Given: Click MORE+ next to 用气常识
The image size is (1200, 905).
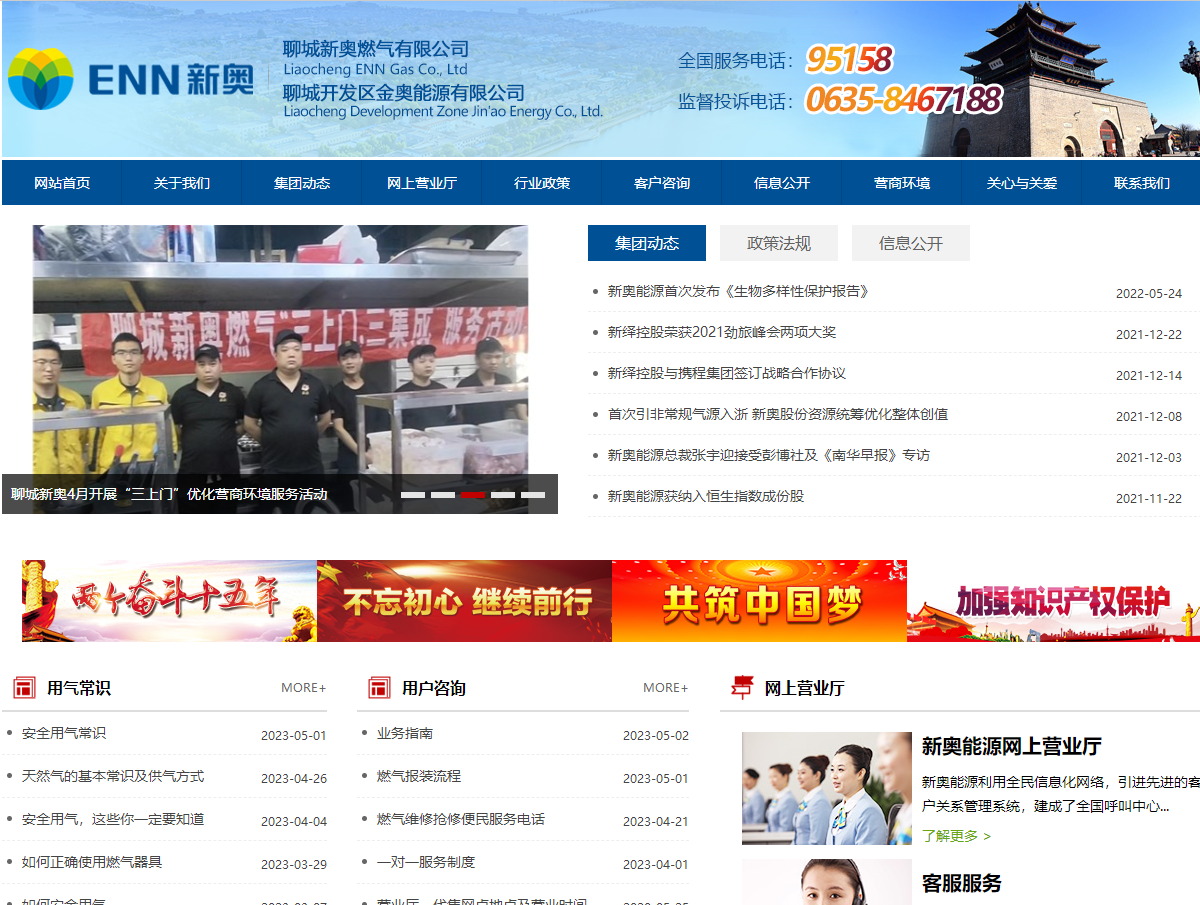Looking at the screenshot, I should pos(302,687).
